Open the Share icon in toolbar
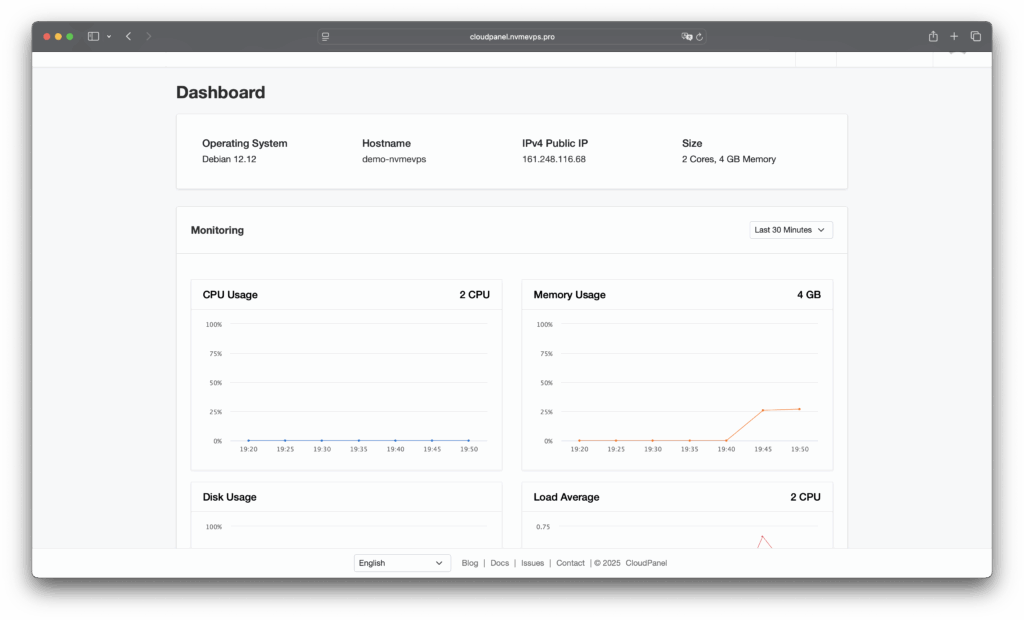1024x620 pixels. (933, 36)
